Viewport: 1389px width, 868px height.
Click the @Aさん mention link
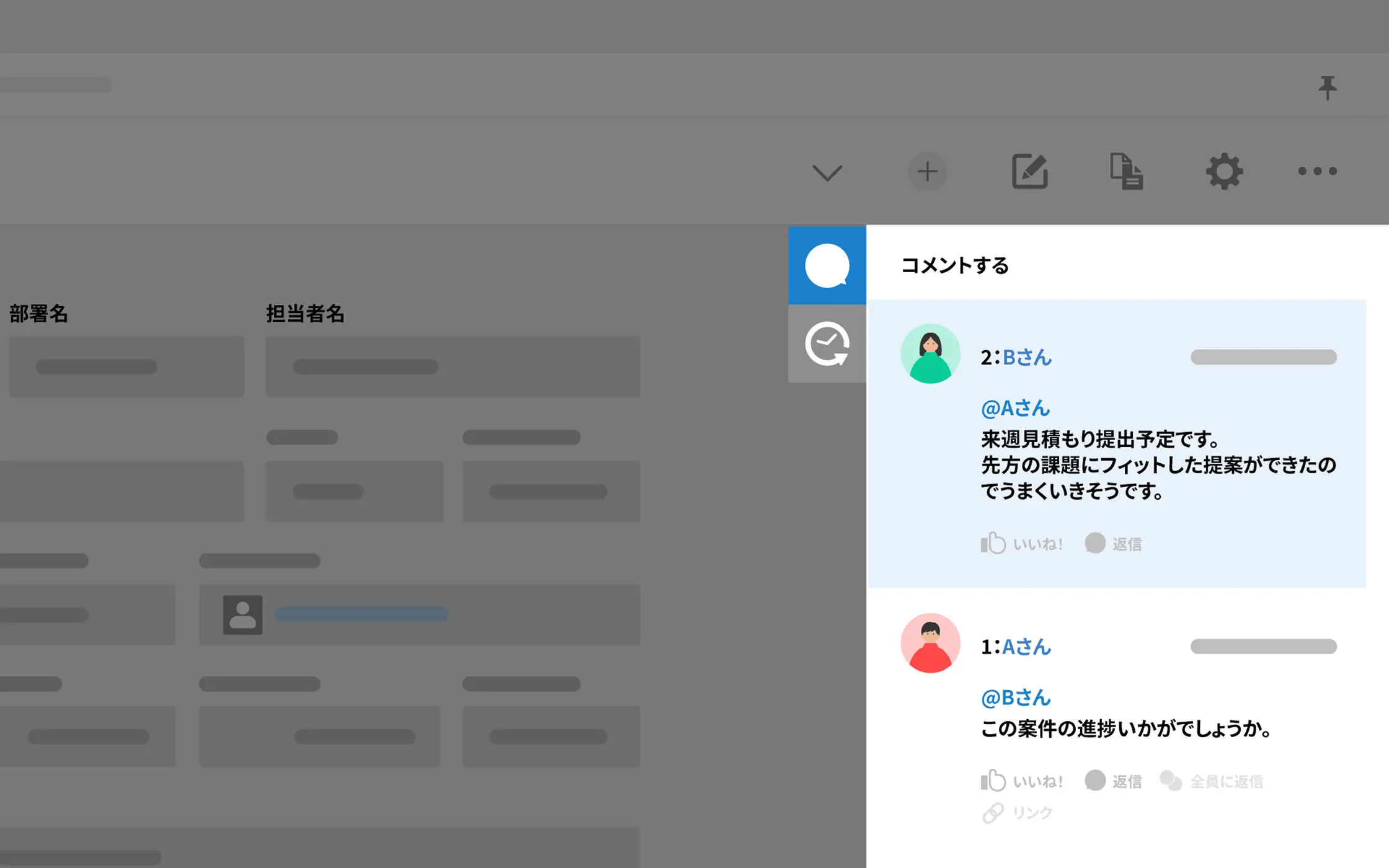click(1015, 408)
